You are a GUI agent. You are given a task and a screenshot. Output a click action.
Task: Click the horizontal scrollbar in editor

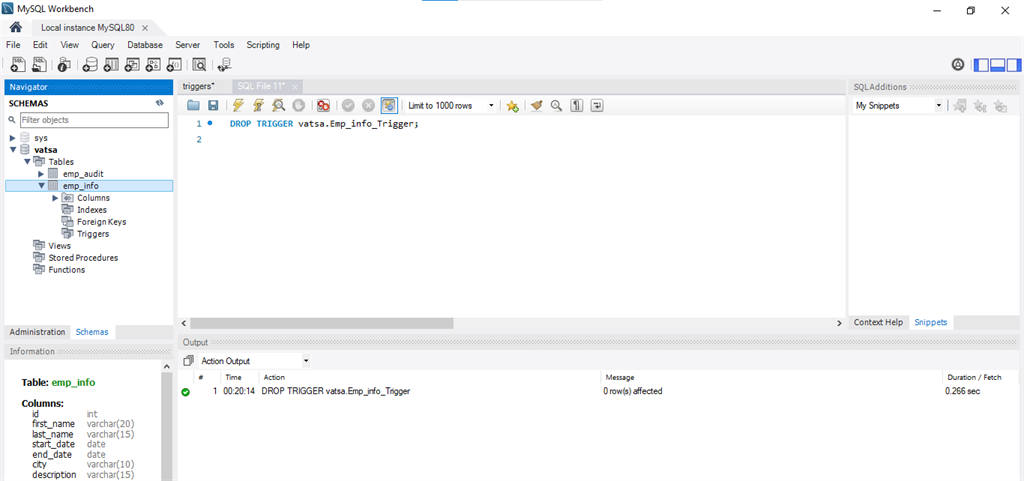click(322, 323)
